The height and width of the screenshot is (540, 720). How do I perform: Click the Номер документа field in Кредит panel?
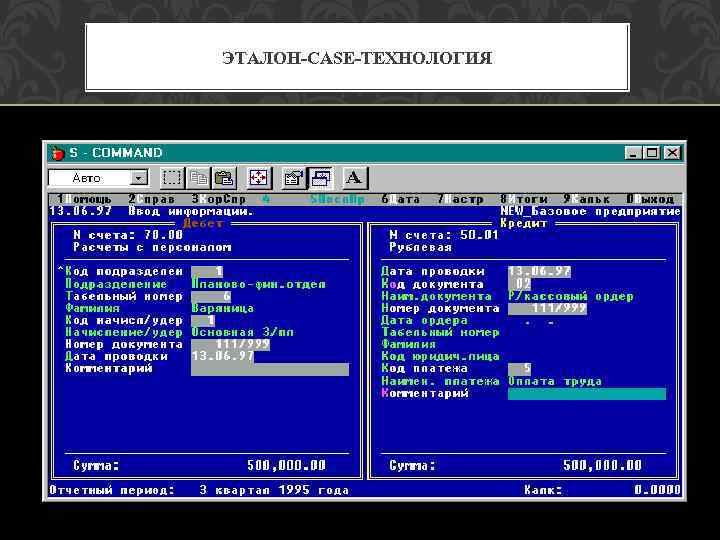pos(547,308)
